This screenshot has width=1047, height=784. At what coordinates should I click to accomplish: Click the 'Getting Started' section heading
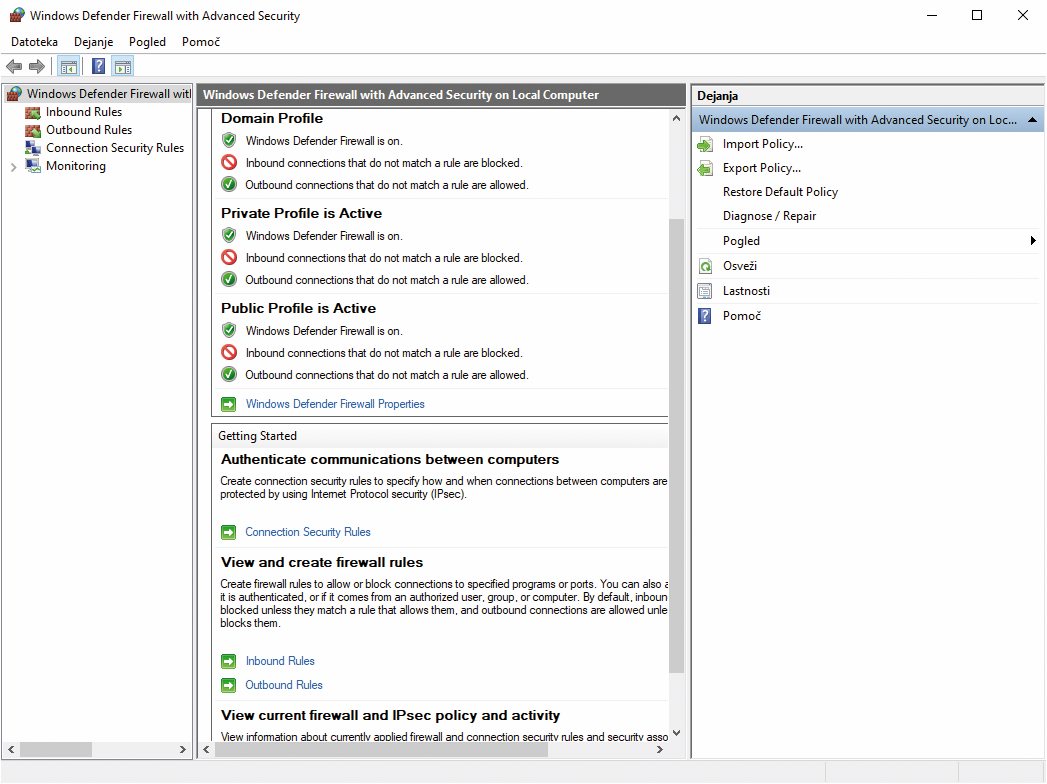(x=257, y=436)
